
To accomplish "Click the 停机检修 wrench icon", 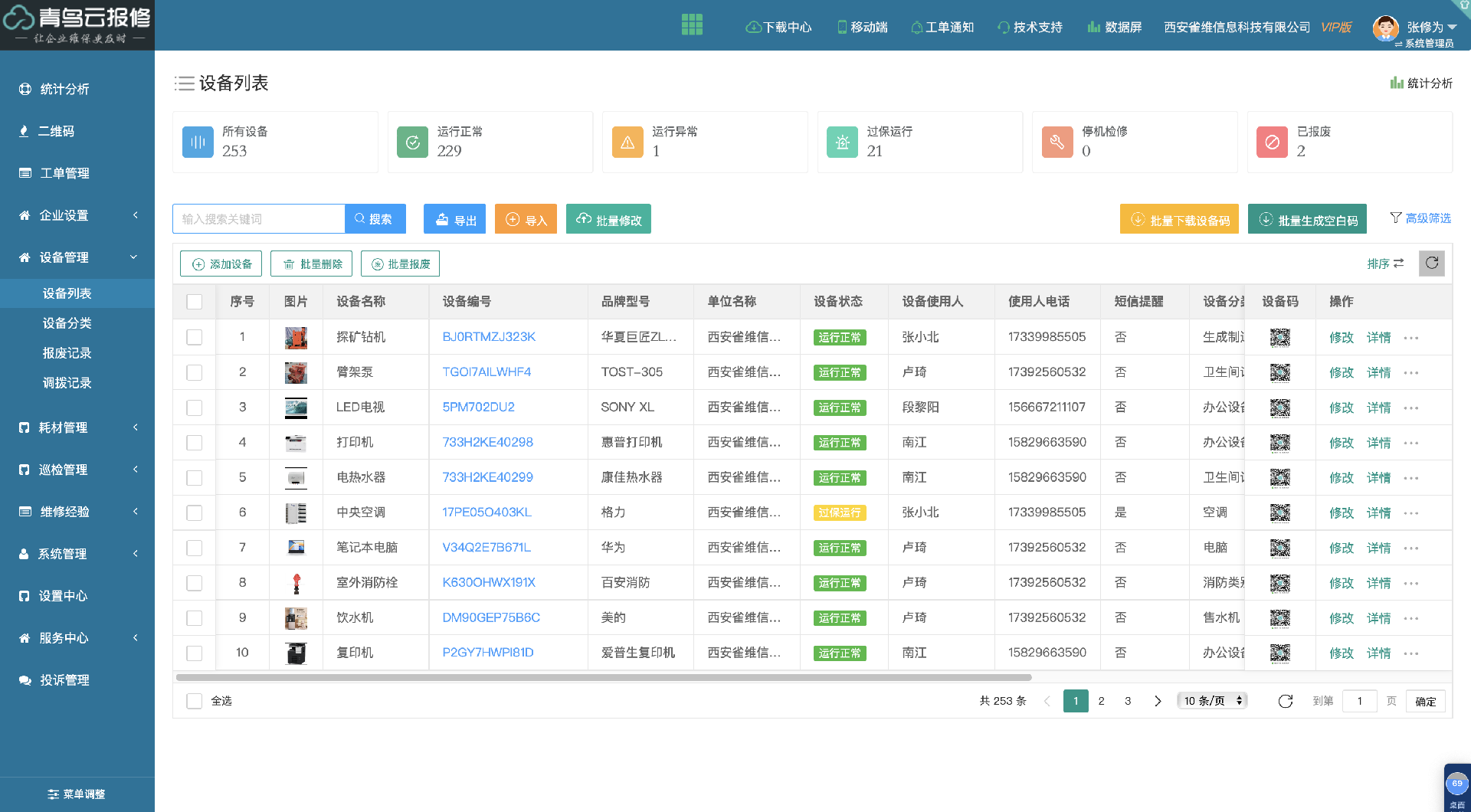I will coord(1057,142).
